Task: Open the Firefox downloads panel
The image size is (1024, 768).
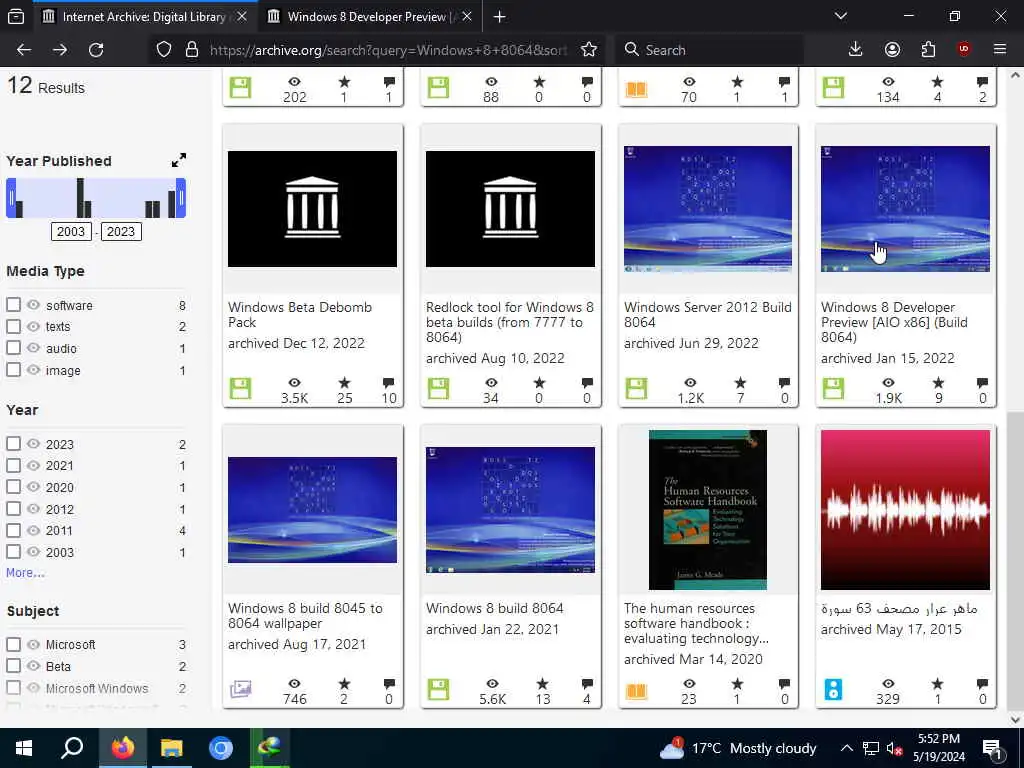Action: 856,50
